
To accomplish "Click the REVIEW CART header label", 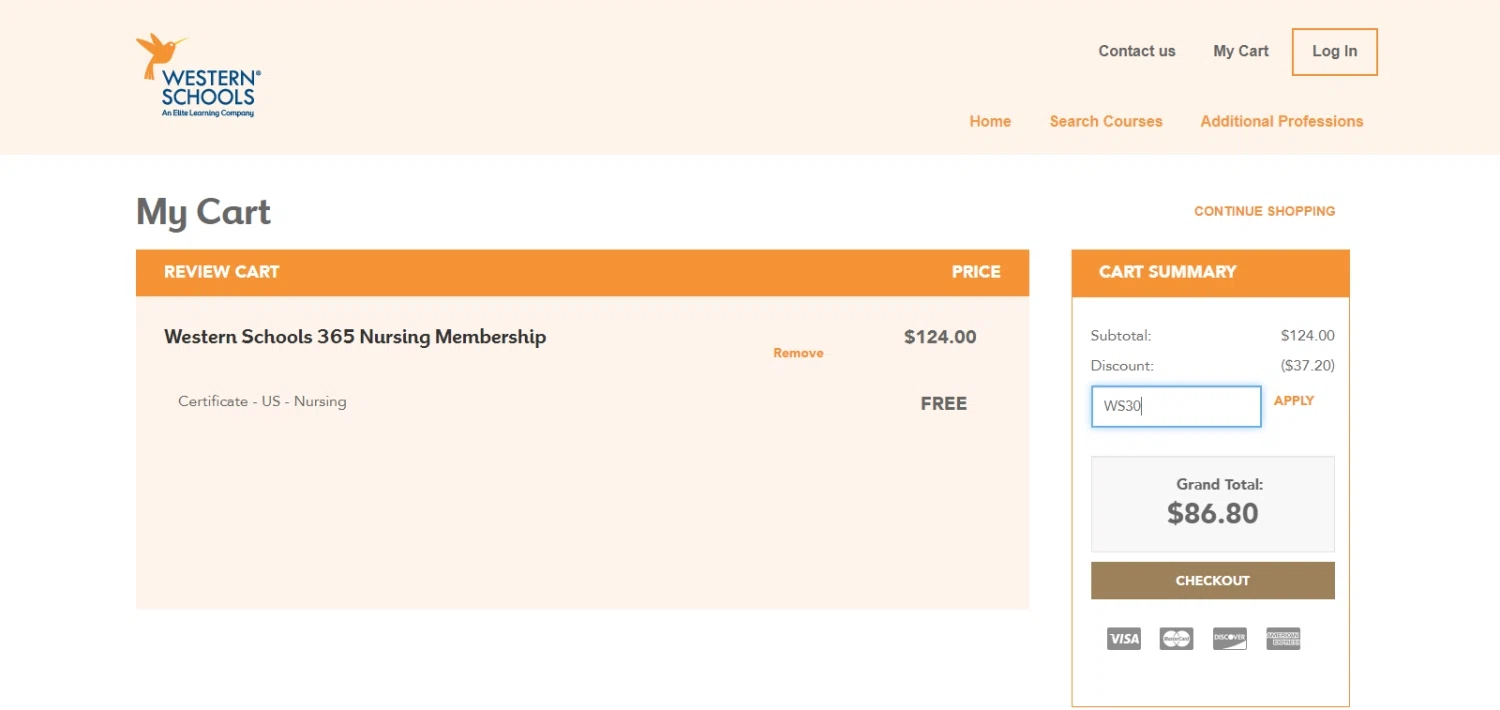I will [x=222, y=271].
